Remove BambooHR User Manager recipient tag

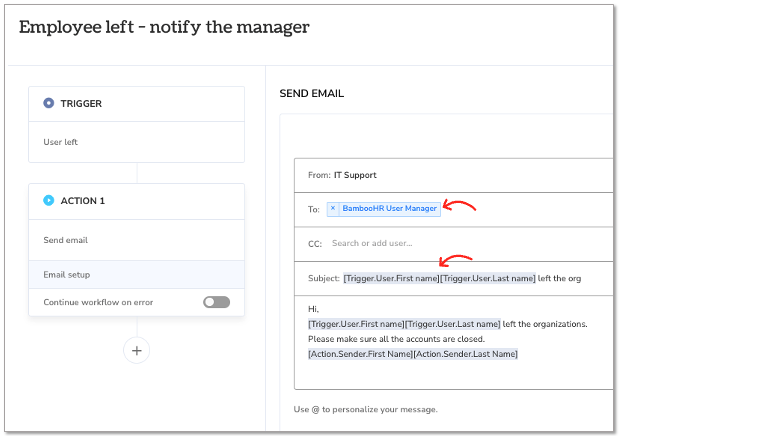coord(333,208)
